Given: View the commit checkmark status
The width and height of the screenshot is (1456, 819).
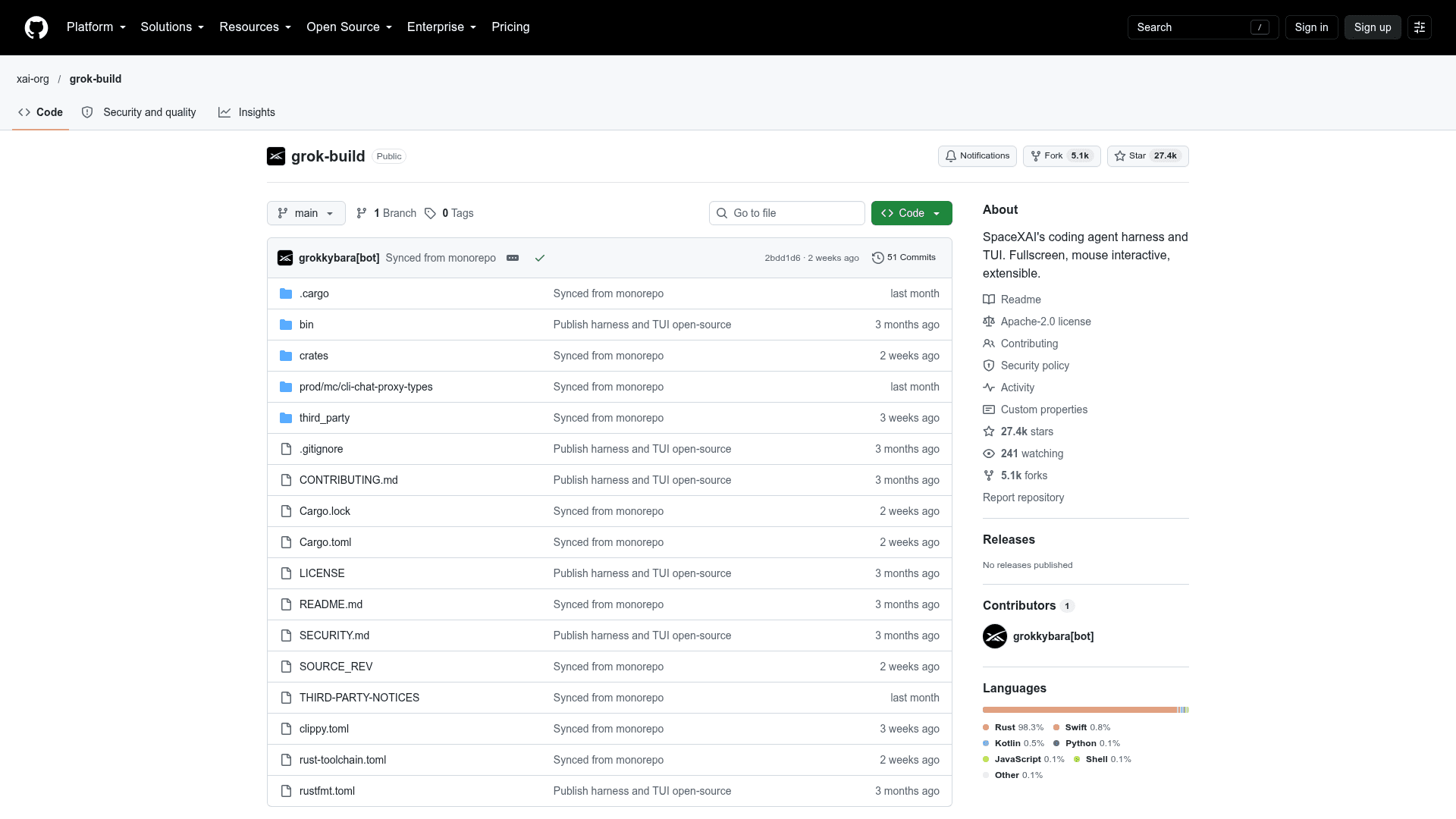Looking at the screenshot, I should (540, 258).
